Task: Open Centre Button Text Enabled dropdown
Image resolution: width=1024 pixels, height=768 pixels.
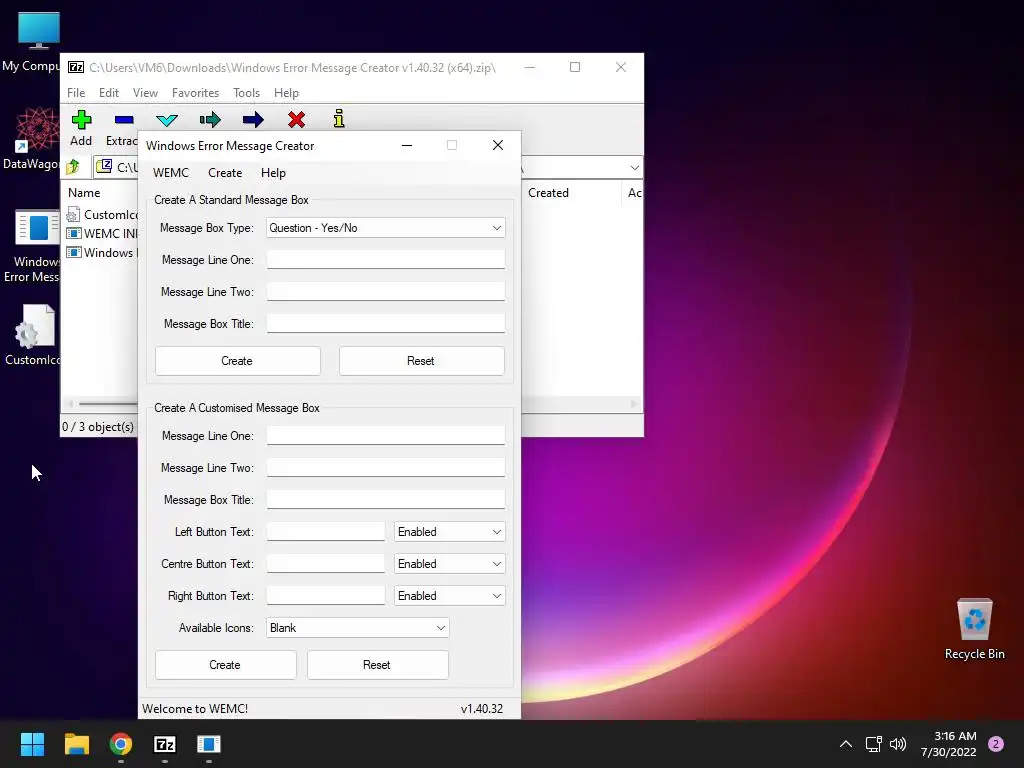Action: [x=449, y=564]
